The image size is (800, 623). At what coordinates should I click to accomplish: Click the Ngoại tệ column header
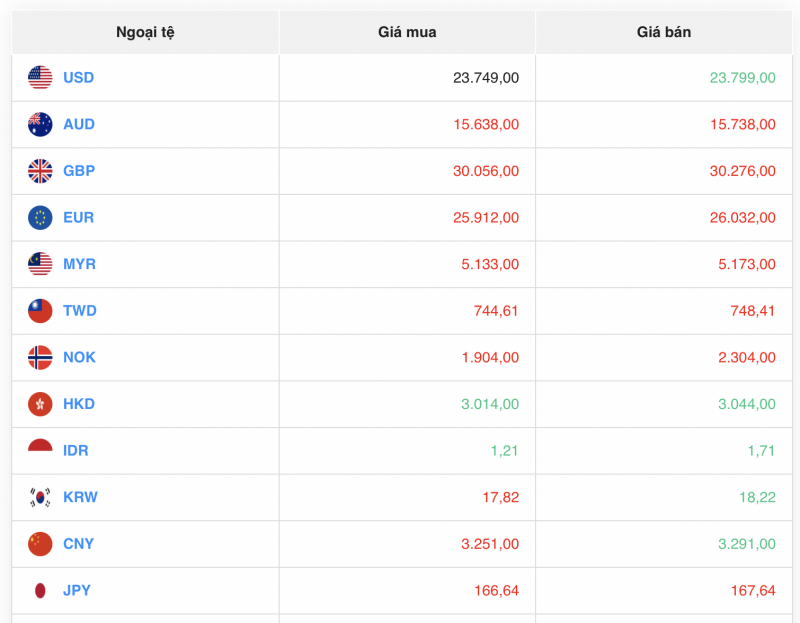[x=144, y=31]
